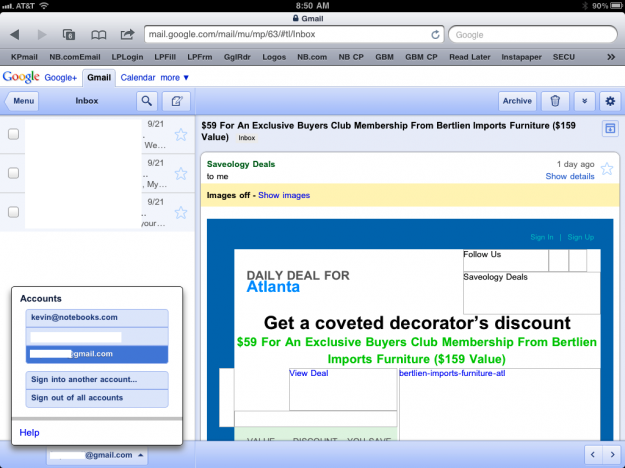
Task: Star the Saveology Deals message
Action: [x=607, y=169]
